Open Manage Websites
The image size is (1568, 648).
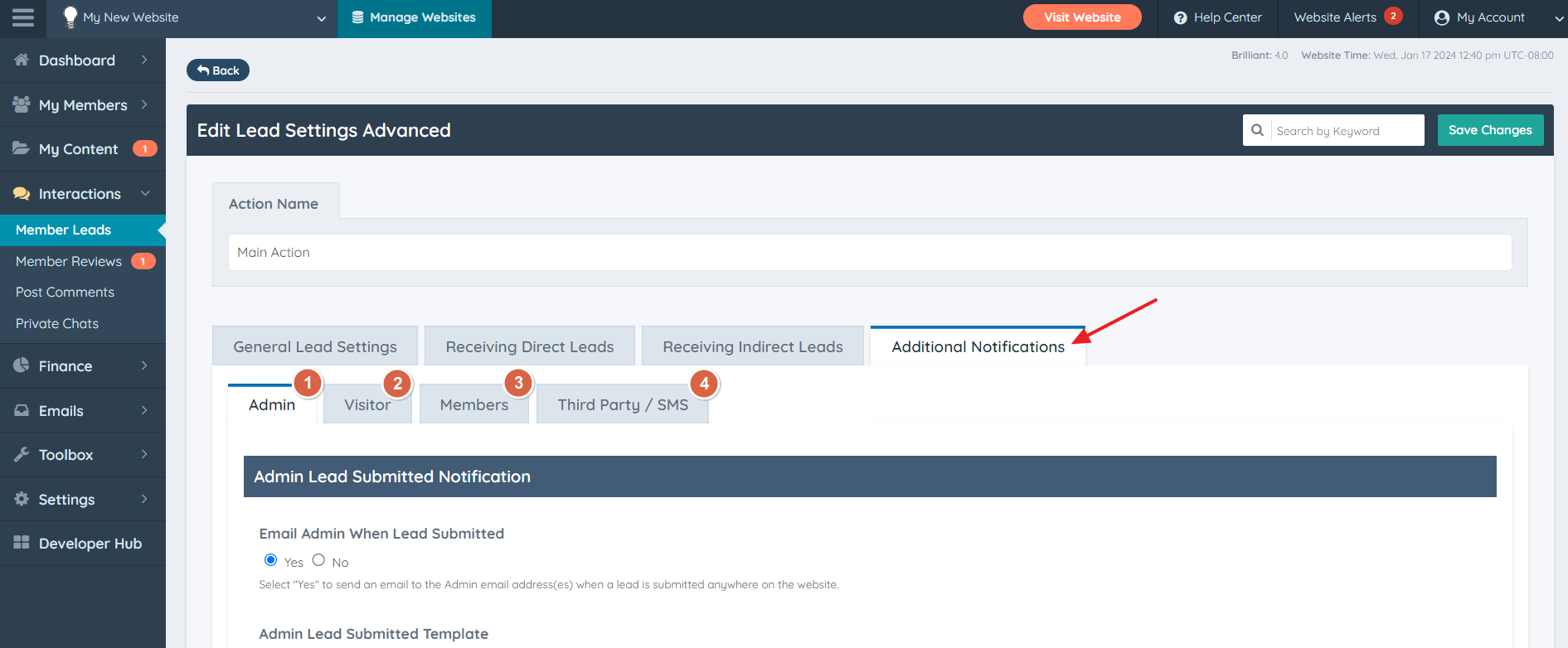414,18
